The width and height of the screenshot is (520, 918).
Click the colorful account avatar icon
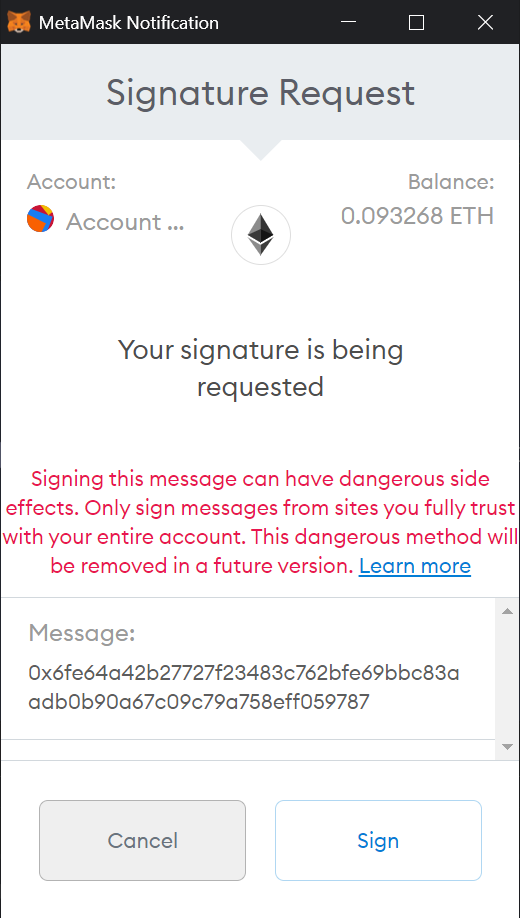40,219
